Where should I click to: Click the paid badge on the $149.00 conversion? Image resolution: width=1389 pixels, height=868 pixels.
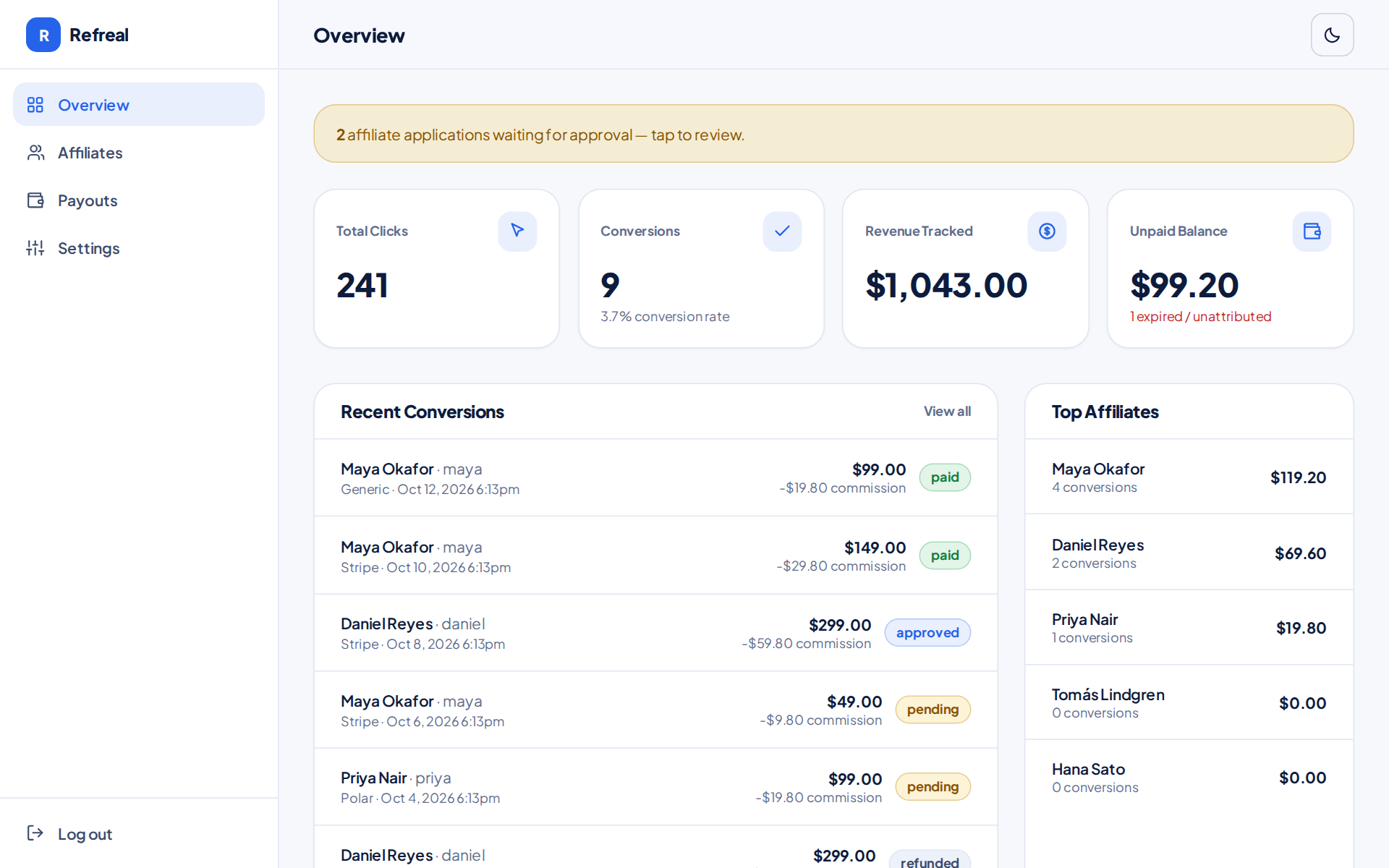pyautogui.click(x=945, y=556)
